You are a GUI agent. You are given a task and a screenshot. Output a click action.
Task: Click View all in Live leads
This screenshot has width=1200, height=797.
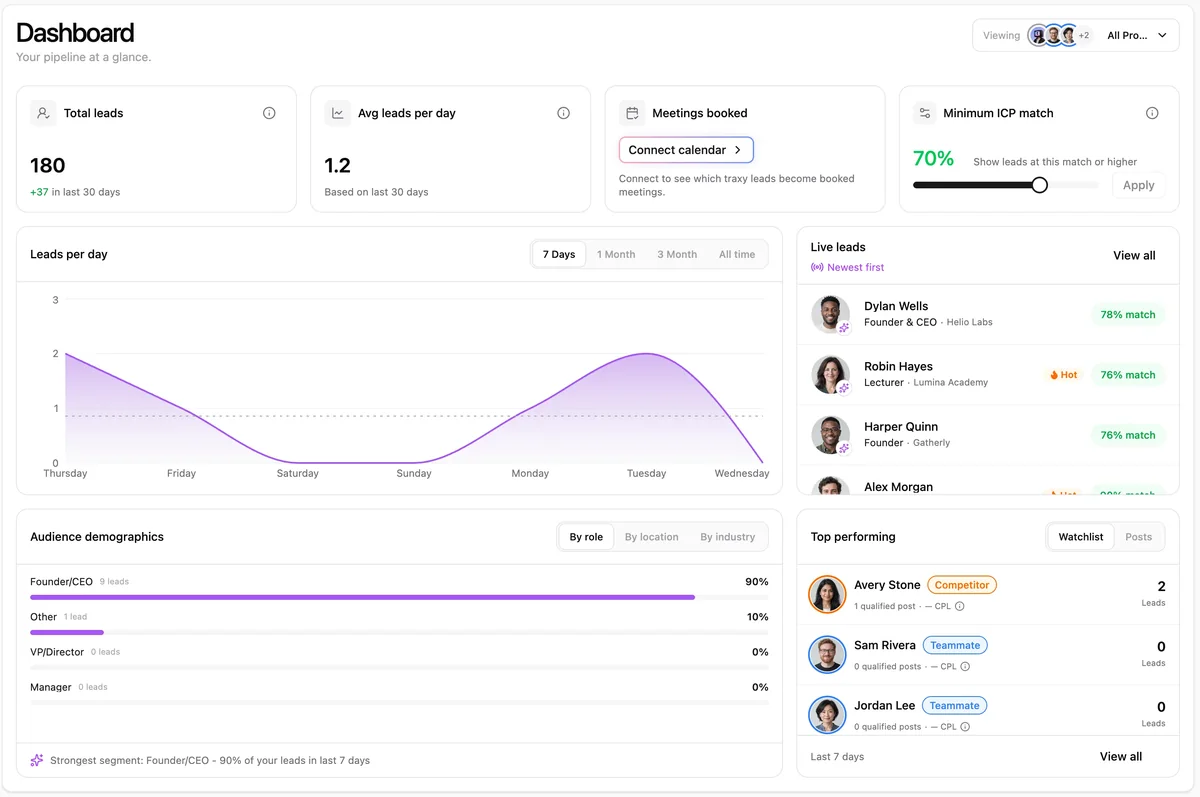coord(1134,256)
